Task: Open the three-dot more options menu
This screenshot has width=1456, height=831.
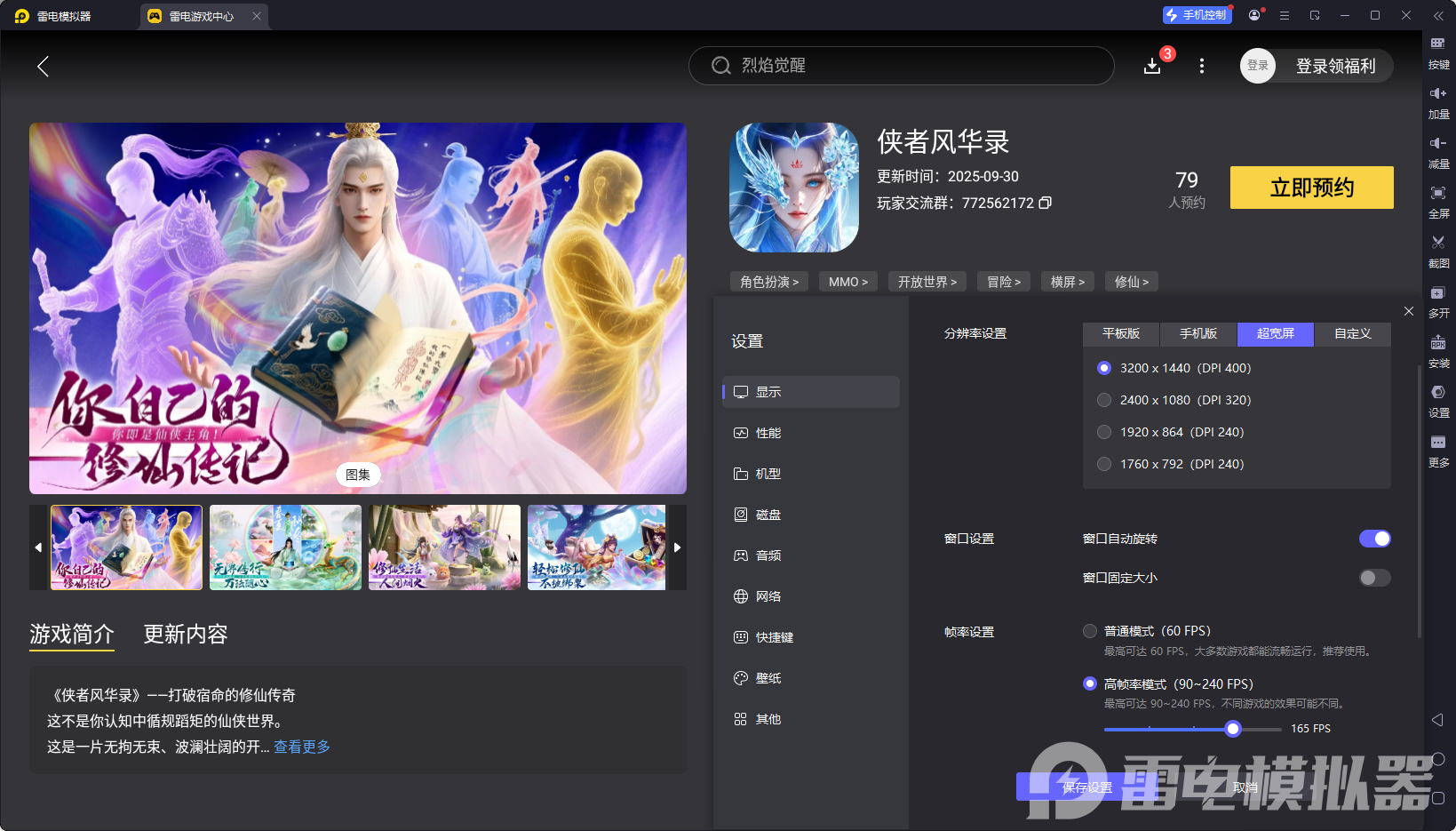Action: pos(1202,66)
